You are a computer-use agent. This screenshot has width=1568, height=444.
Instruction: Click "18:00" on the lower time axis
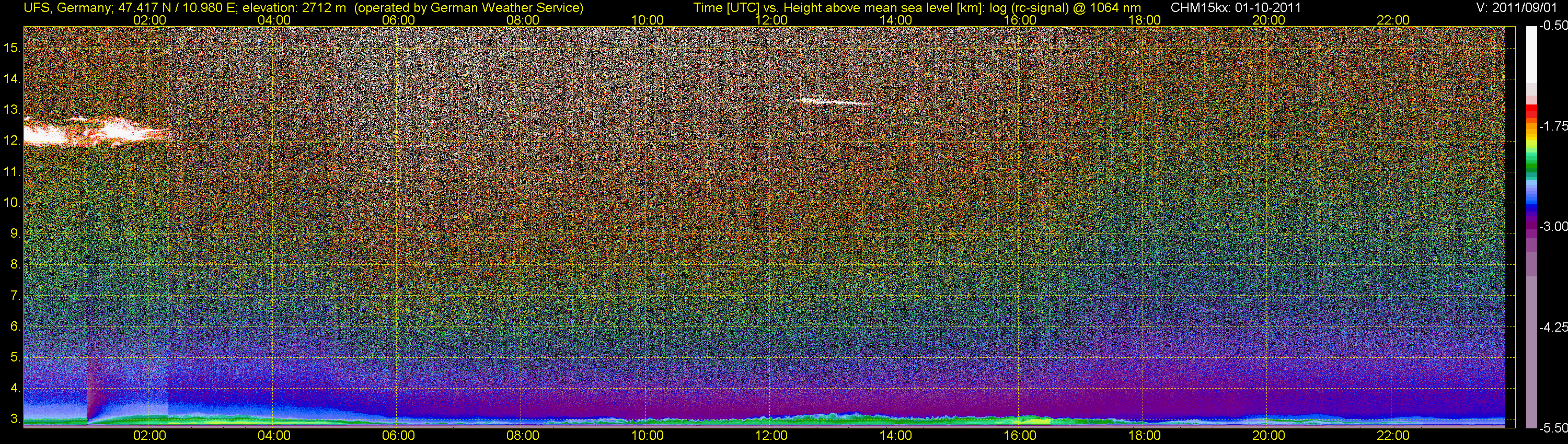[x=1144, y=436]
